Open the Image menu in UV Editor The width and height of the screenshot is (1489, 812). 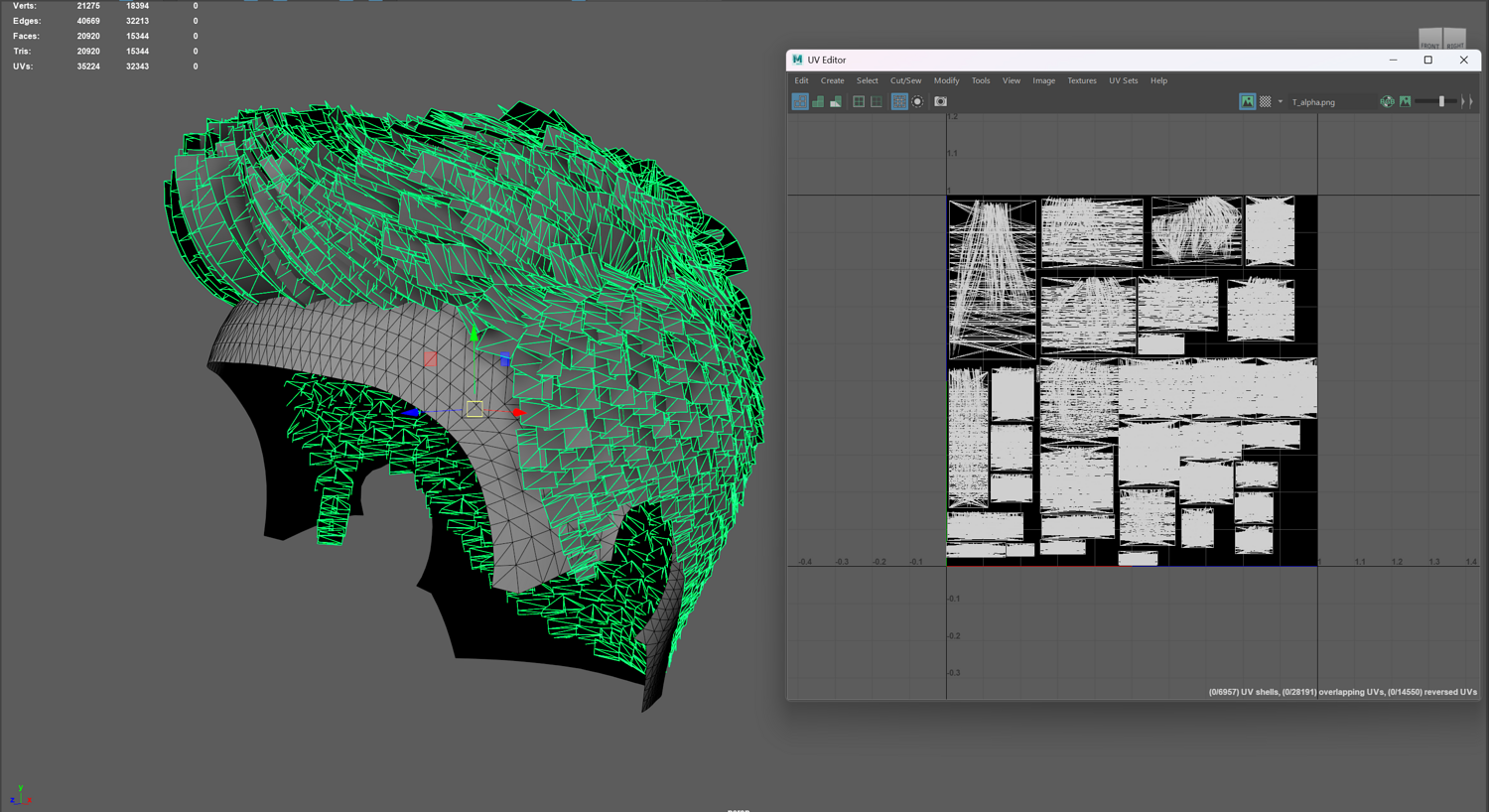coord(1043,80)
